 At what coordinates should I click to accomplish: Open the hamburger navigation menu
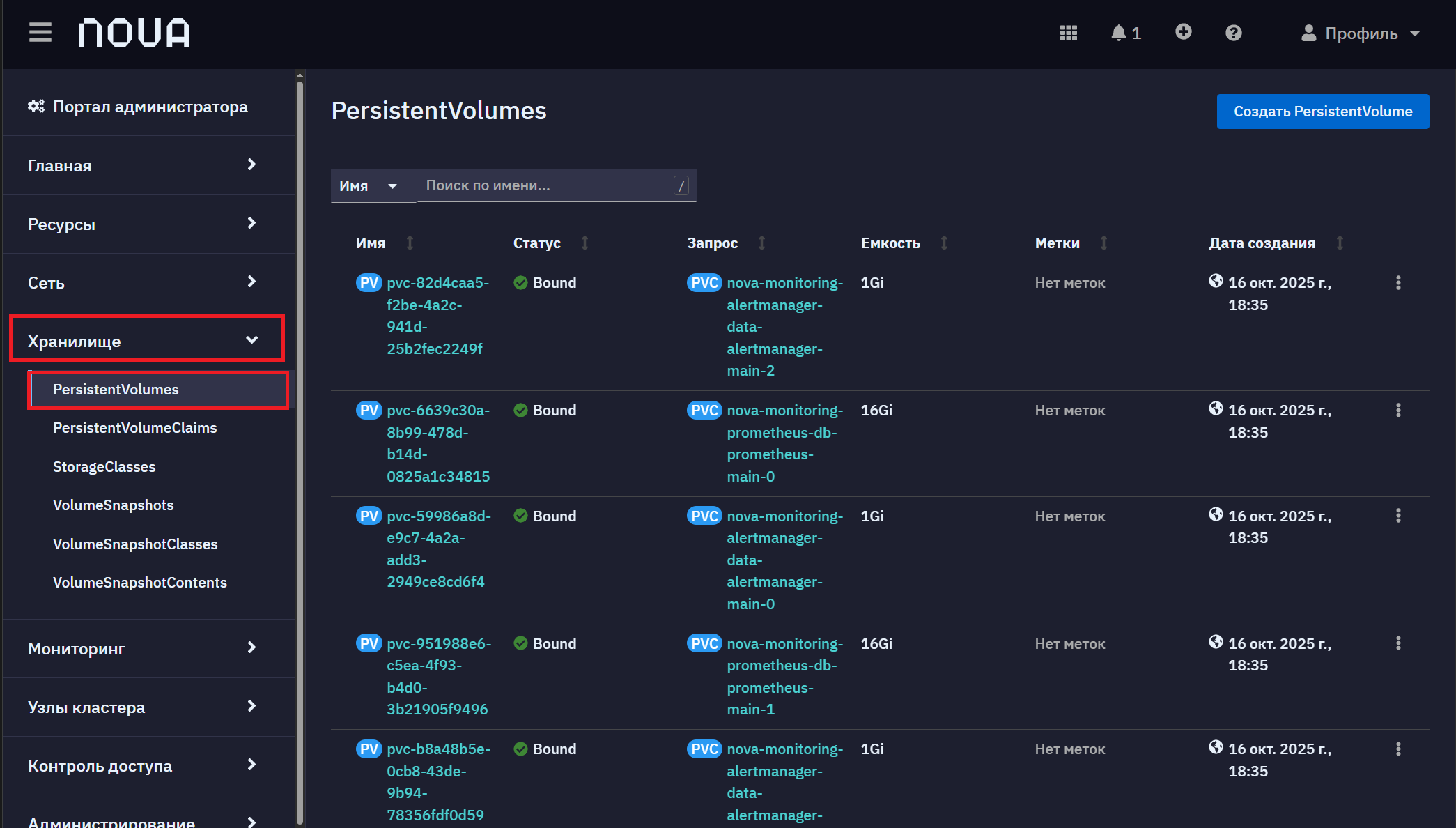pos(40,32)
